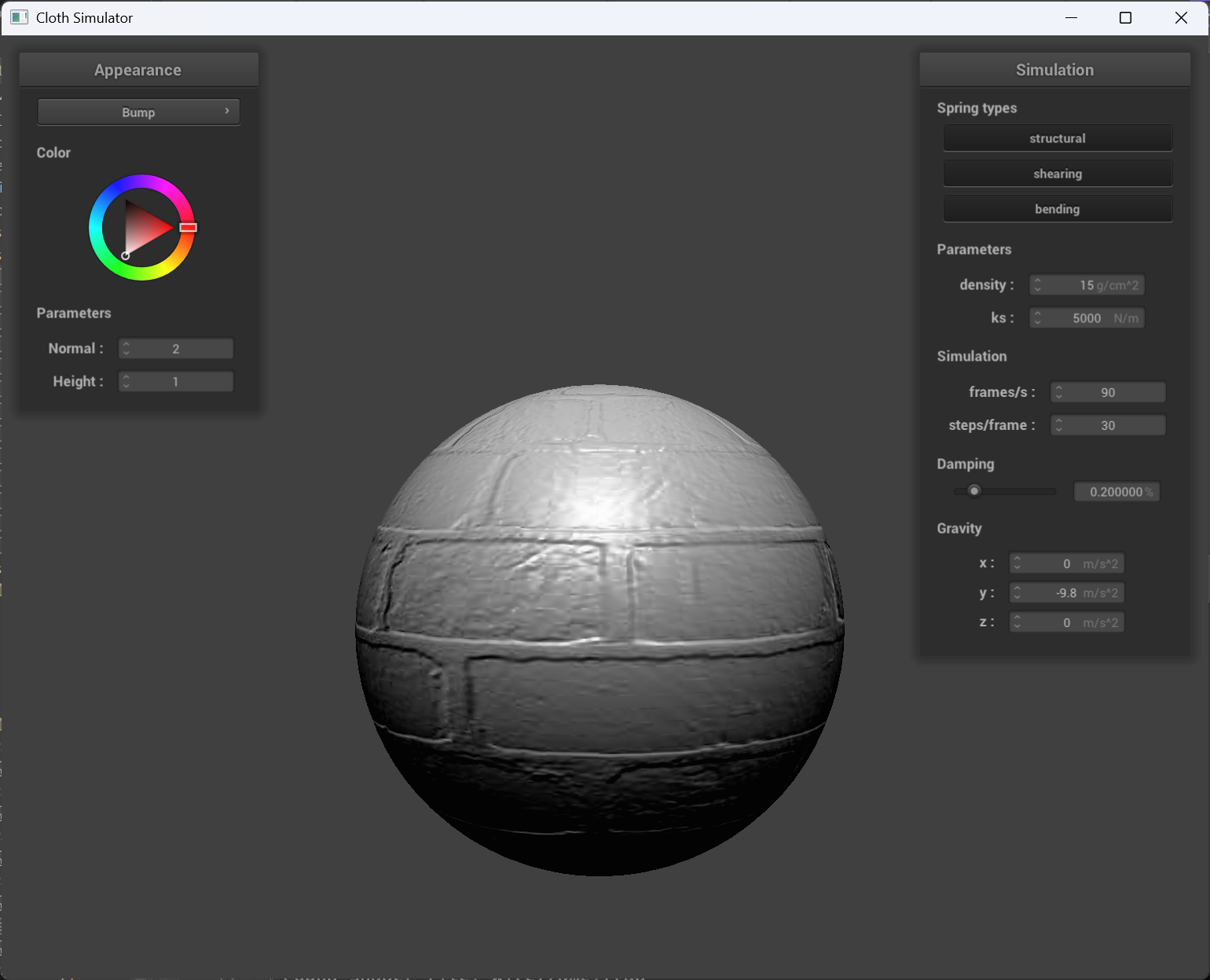This screenshot has width=1210, height=980.
Task: Click the Appearance panel header
Action: [138, 70]
